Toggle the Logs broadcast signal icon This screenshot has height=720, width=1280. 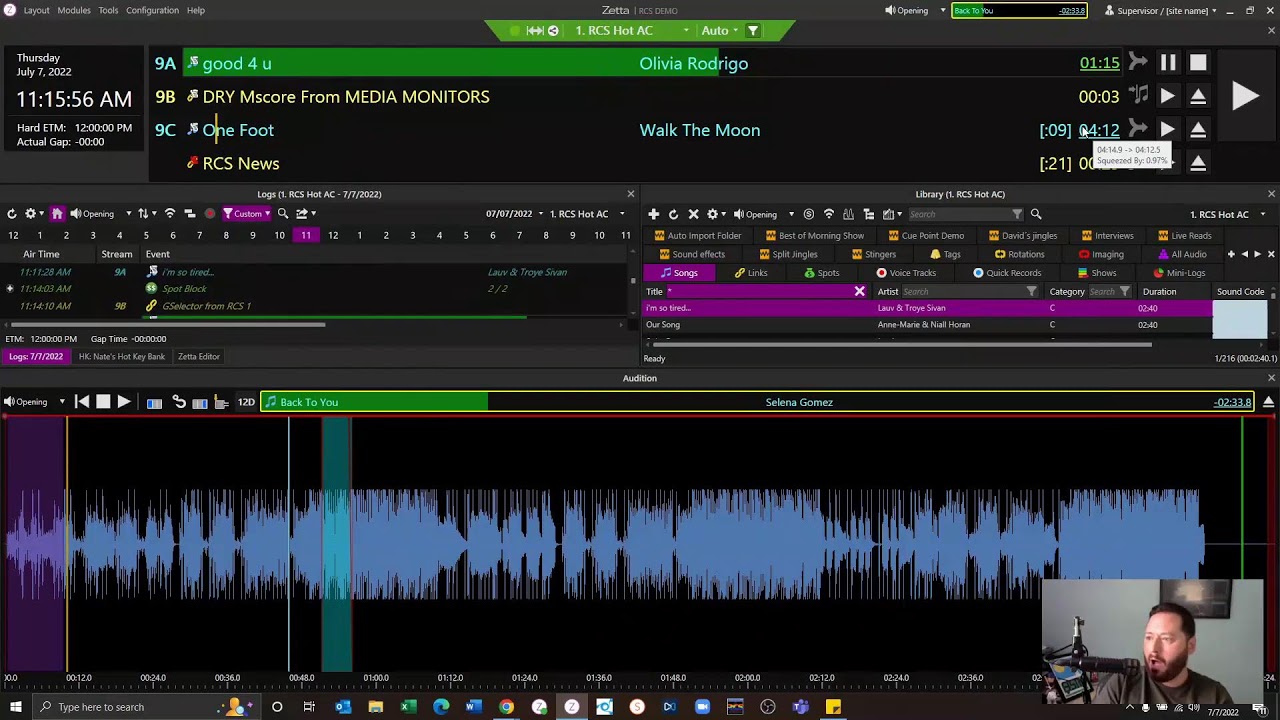point(169,214)
